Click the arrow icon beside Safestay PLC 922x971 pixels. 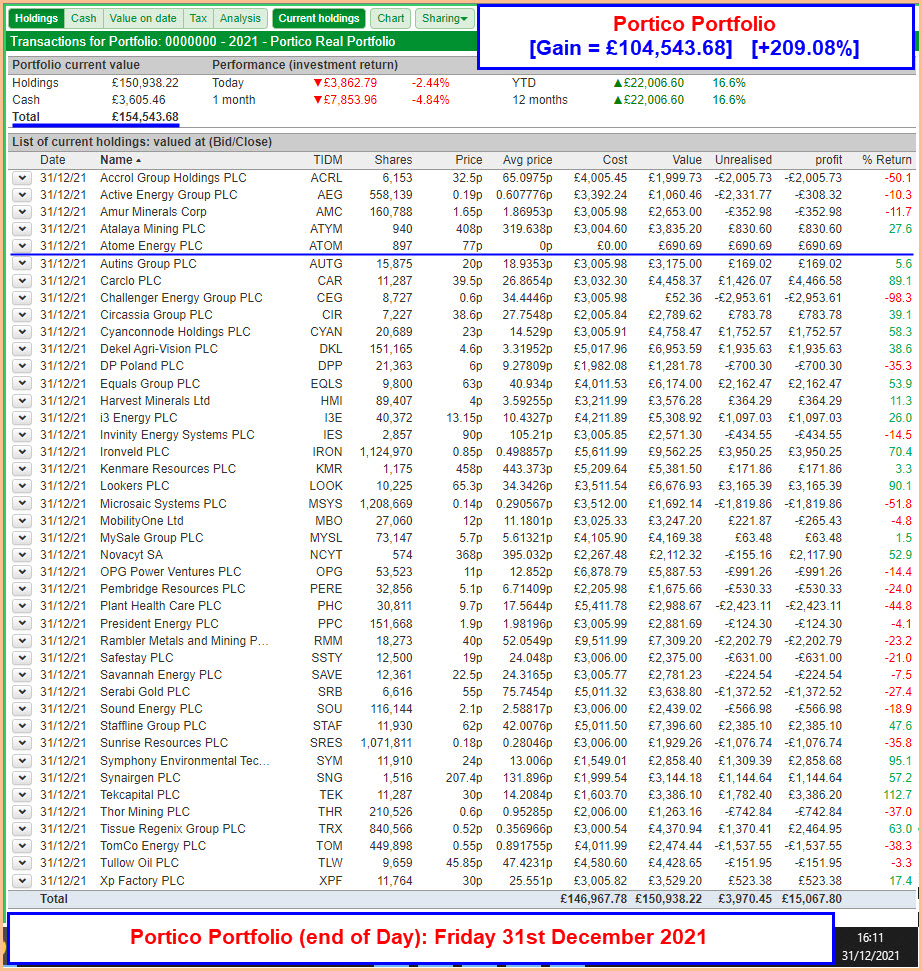click(21, 657)
